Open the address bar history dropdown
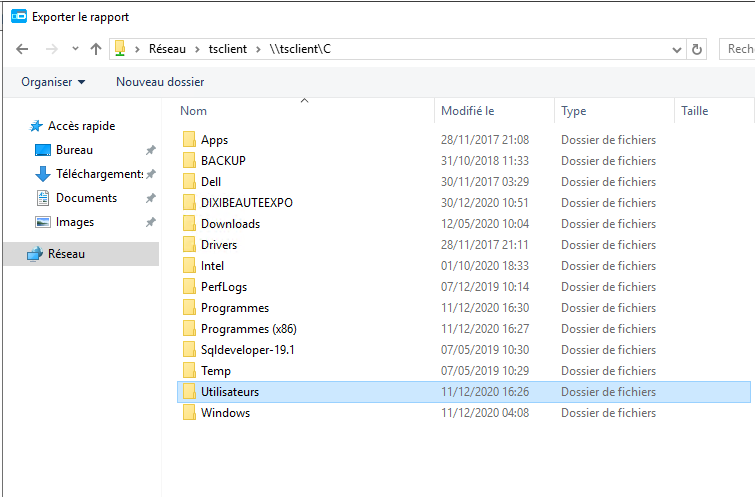 [x=677, y=50]
